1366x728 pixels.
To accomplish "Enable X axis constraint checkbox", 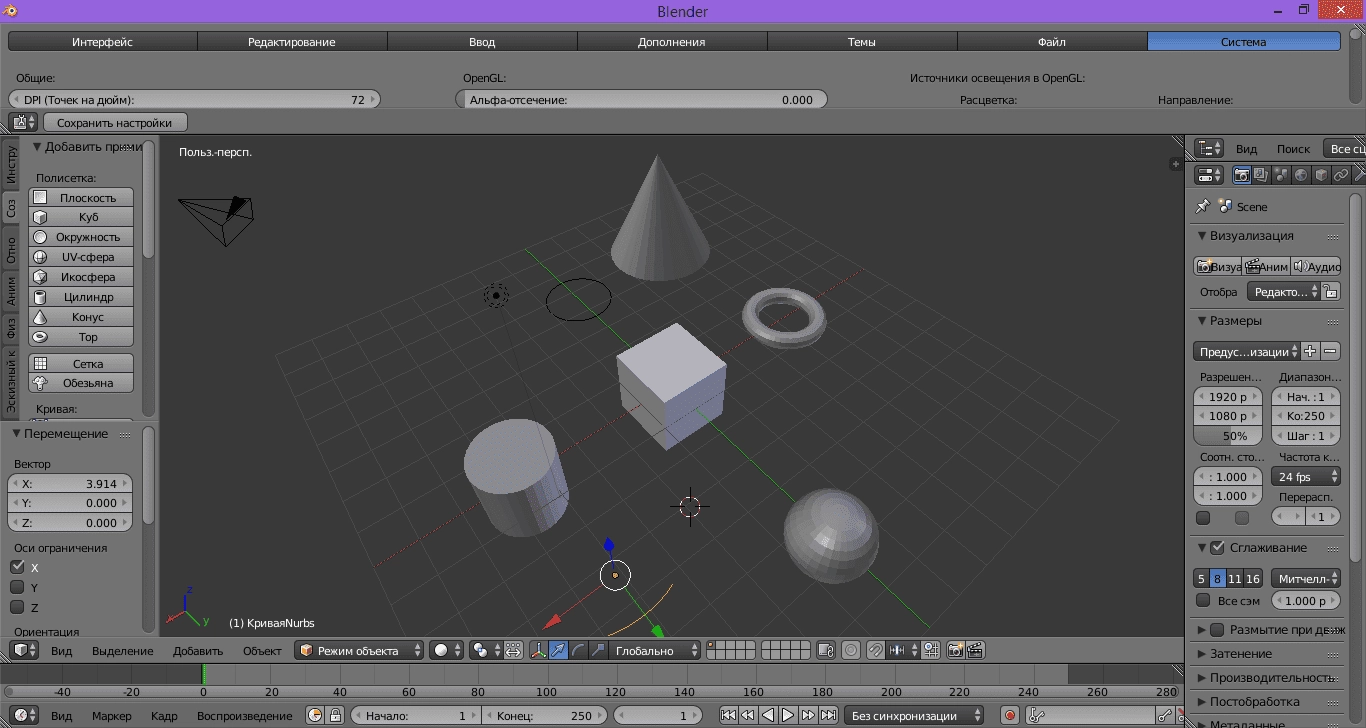I will (17, 567).
